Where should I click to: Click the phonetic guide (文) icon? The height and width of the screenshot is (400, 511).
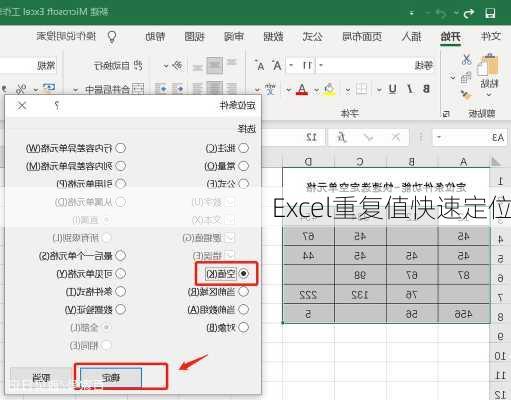coord(270,89)
